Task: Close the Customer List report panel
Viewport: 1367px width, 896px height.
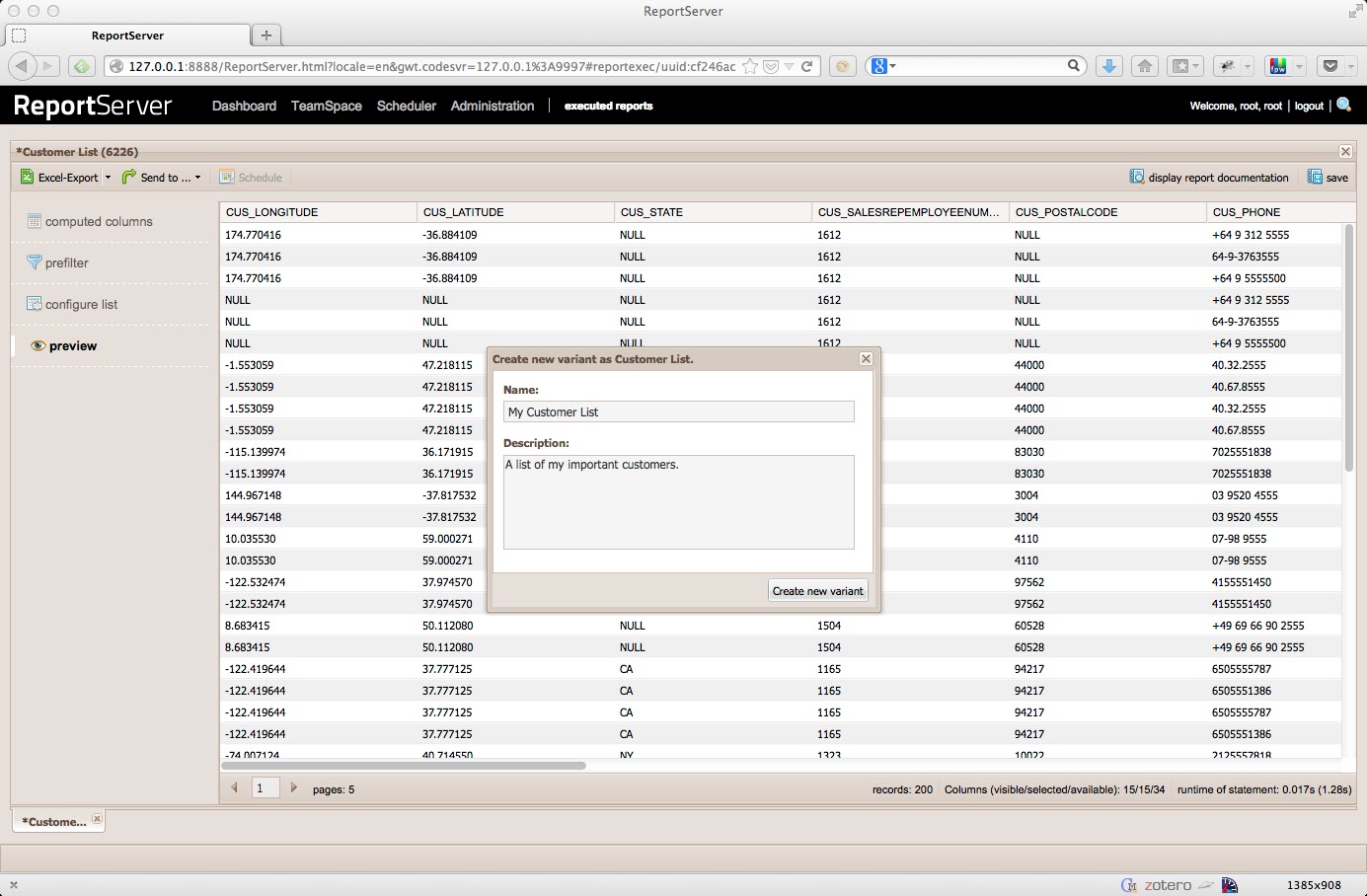Action: 1345,152
